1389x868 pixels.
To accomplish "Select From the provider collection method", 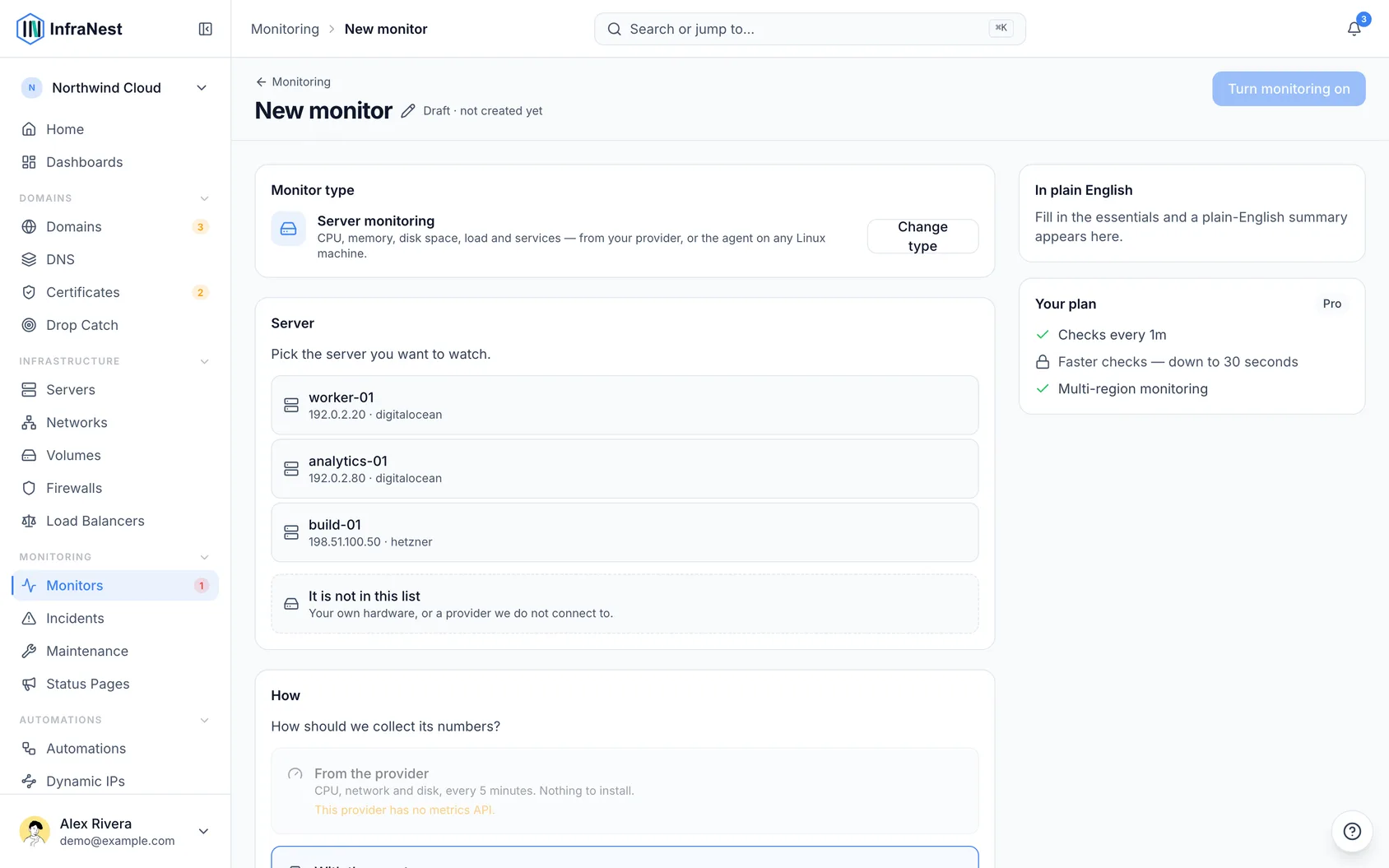I will (x=625, y=791).
